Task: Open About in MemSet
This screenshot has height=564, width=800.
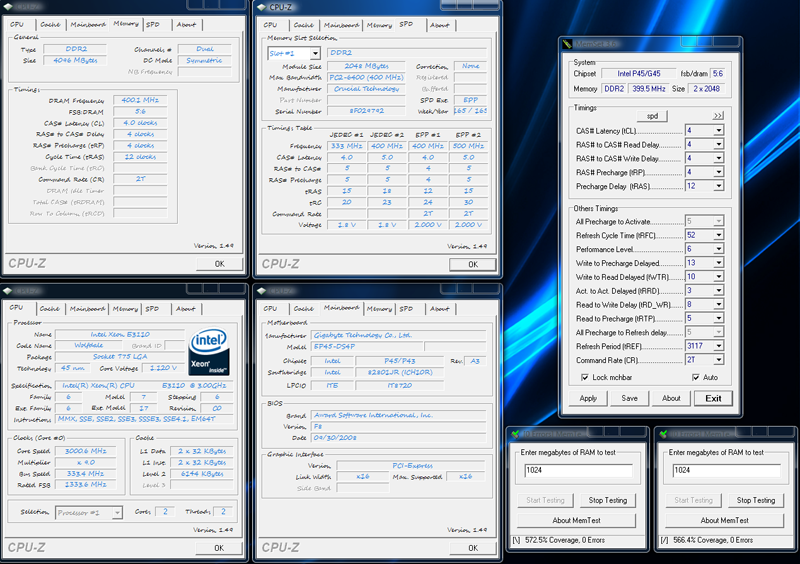Action: (671, 398)
